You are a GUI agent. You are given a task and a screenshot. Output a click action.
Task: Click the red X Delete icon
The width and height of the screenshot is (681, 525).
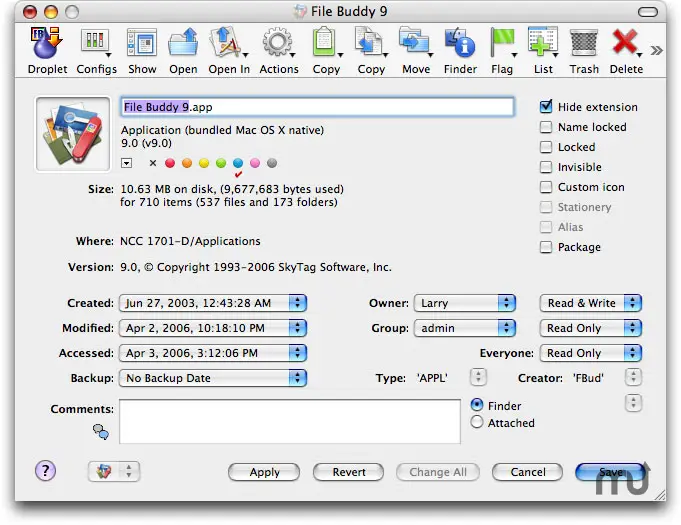[x=626, y=43]
